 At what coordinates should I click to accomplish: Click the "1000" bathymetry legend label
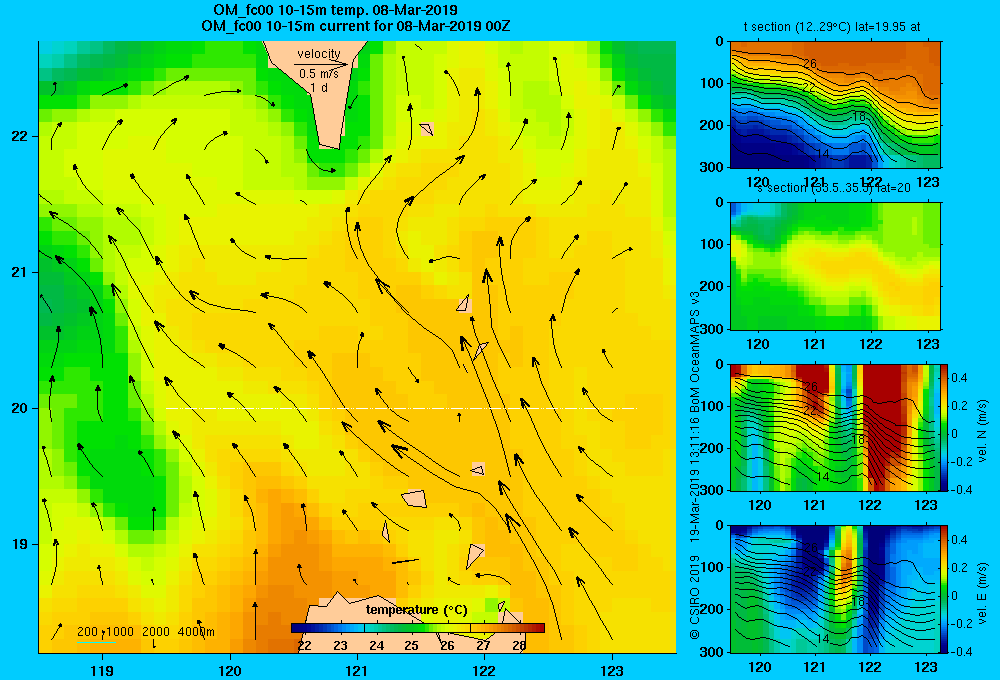(120, 632)
